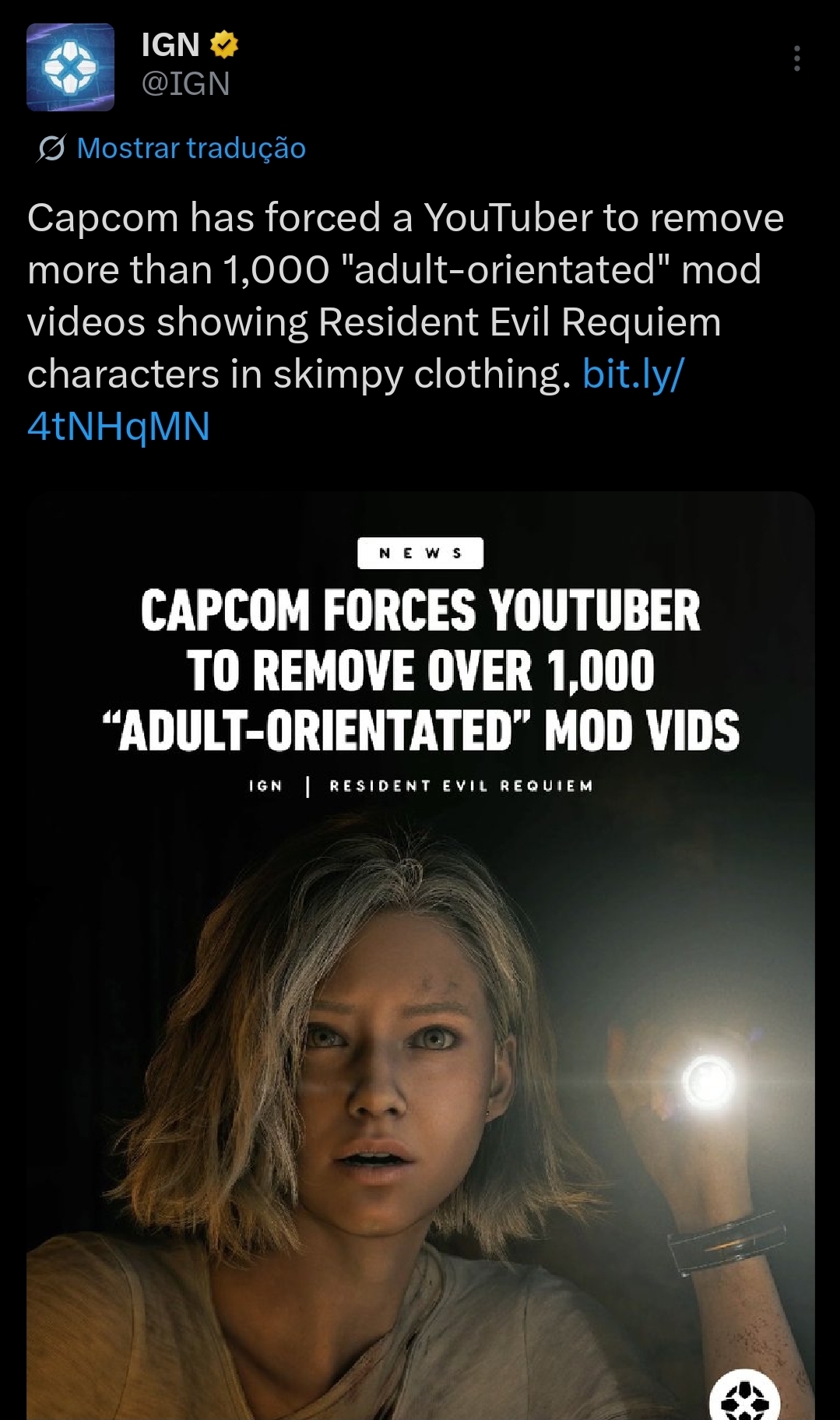Open the image headline about Capcom forces YouTuber
840x1420 pixels.
click(x=420, y=670)
